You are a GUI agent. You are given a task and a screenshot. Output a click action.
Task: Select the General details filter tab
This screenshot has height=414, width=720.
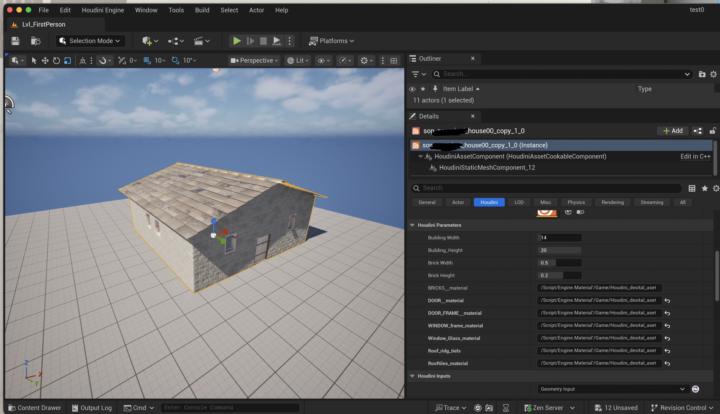coord(427,202)
